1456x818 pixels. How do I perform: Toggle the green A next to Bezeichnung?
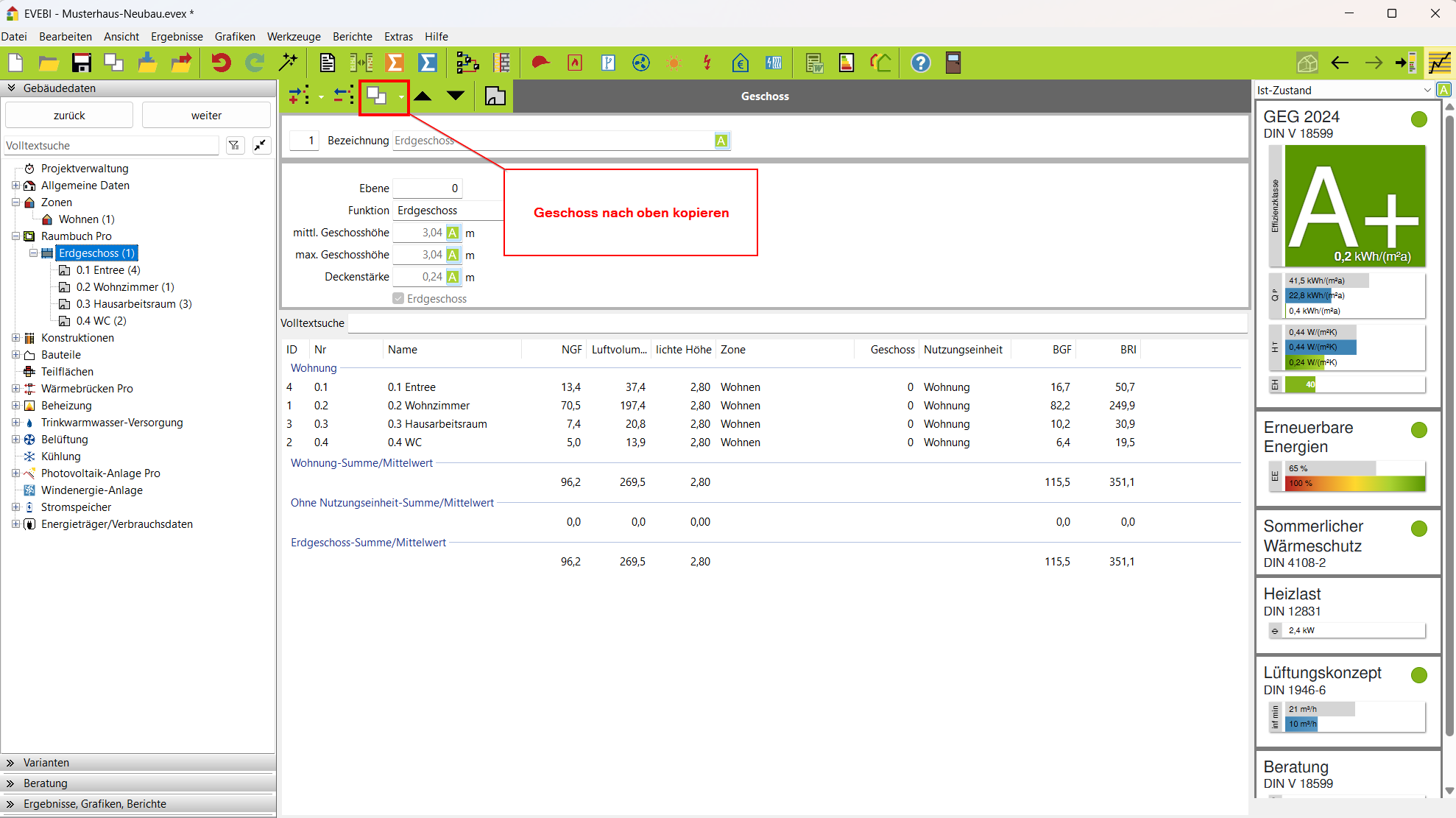click(721, 141)
